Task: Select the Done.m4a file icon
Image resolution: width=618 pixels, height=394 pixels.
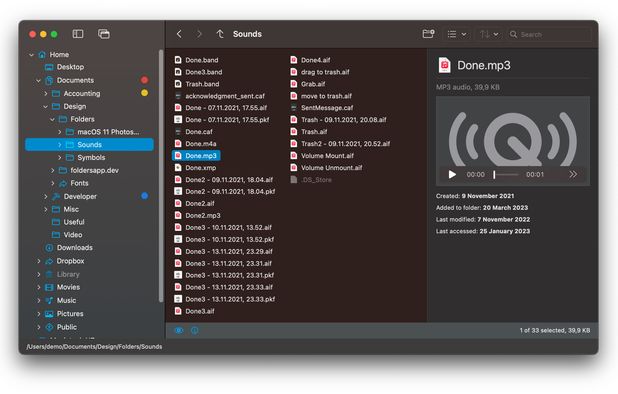Action: [178, 143]
